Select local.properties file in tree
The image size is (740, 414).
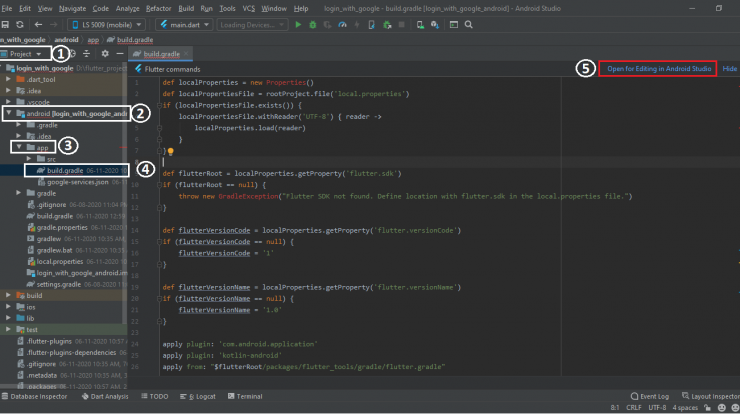pos(59,262)
